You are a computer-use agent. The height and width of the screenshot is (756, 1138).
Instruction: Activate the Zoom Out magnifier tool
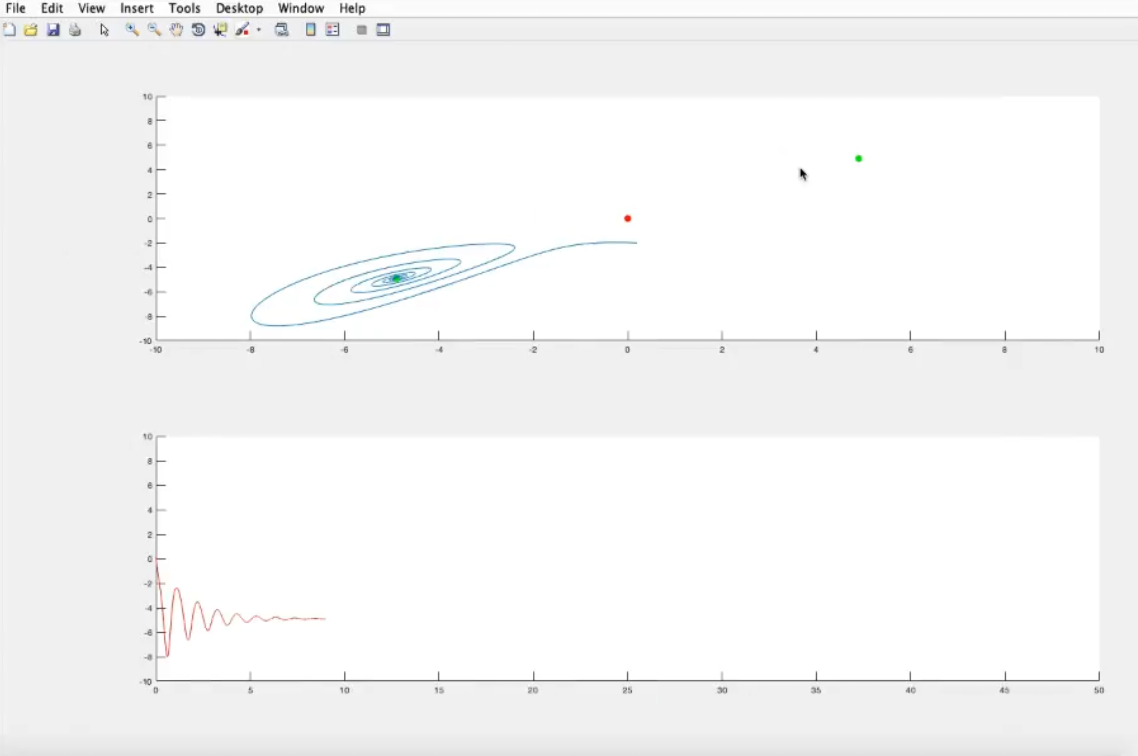[154, 30]
